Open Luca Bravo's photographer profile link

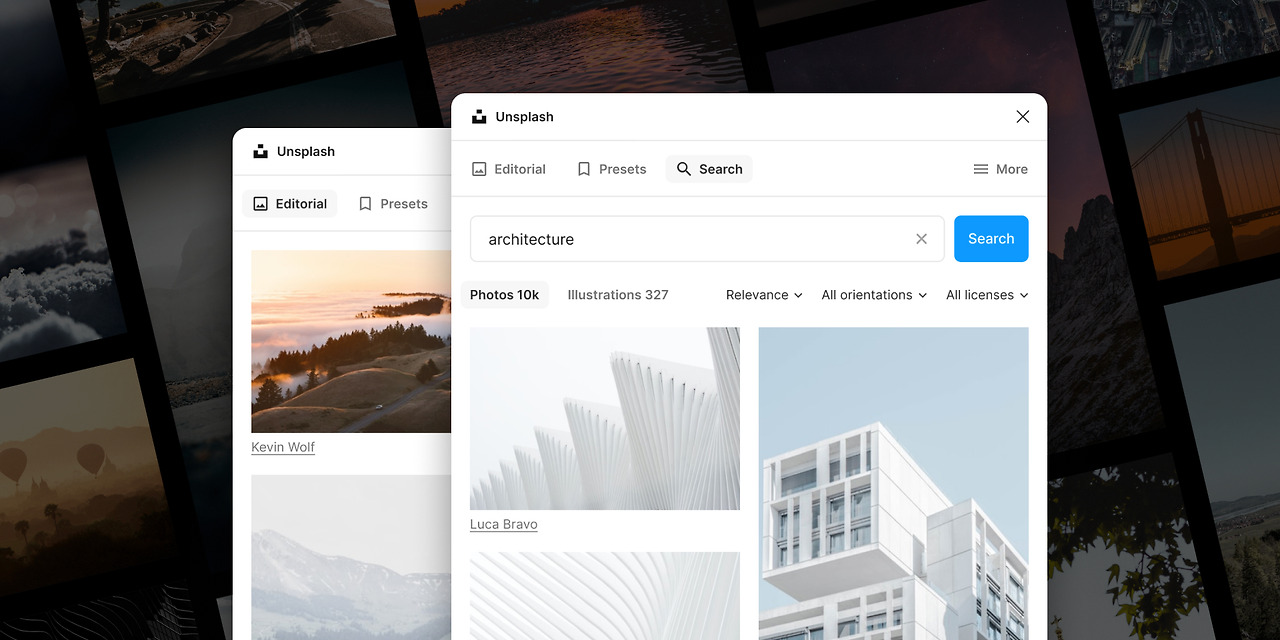tap(503, 523)
